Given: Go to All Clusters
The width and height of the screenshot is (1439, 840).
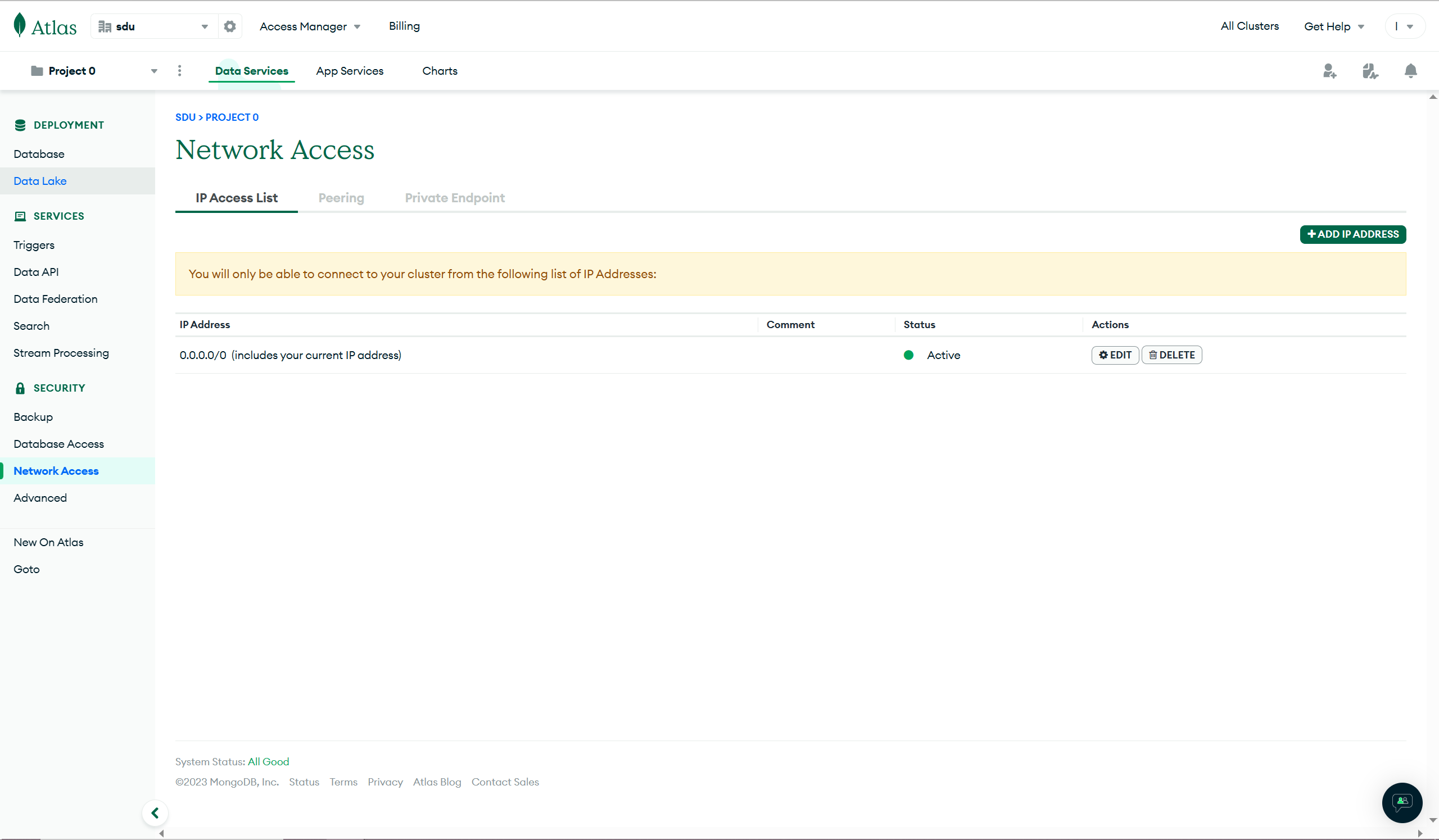Looking at the screenshot, I should pyautogui.click(x=1250, y=26).
